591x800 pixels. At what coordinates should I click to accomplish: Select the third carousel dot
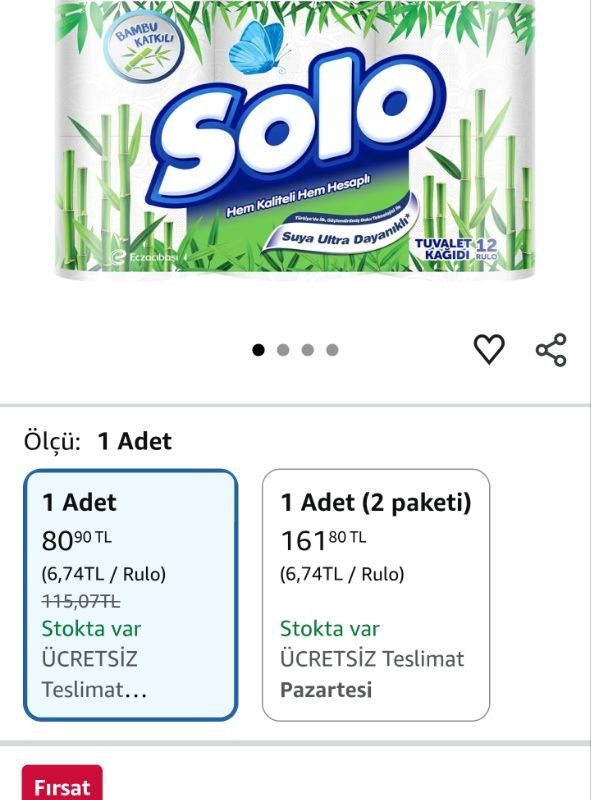[306, 347]
